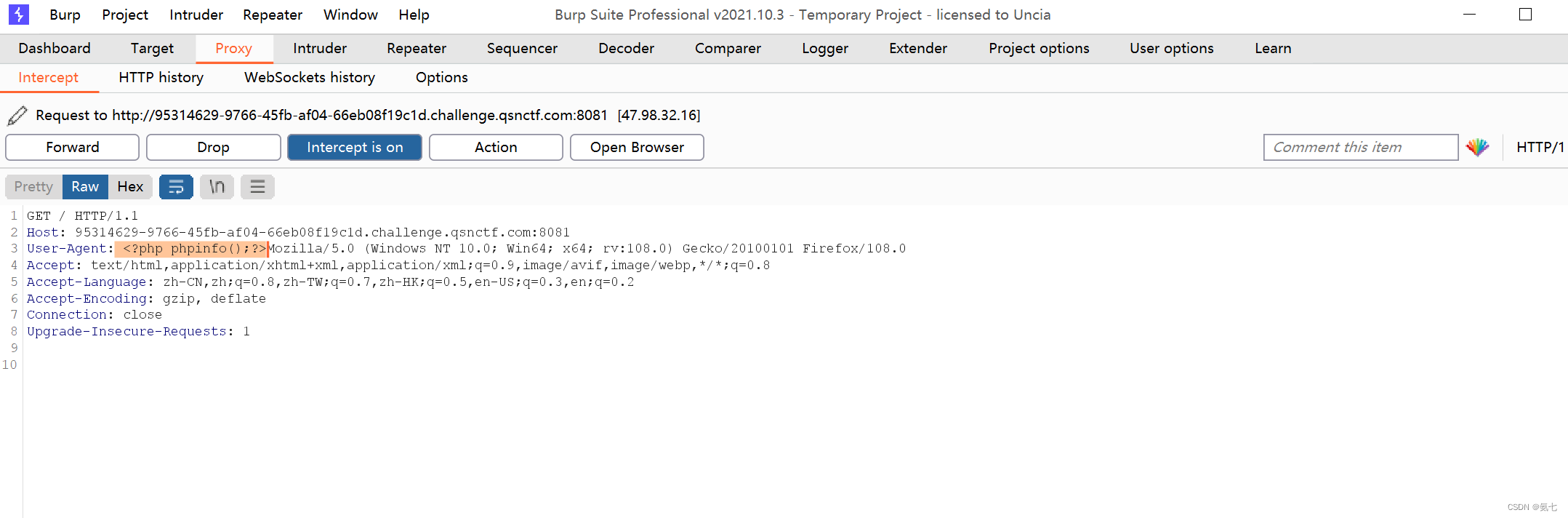Forward the intercepted request
This screenshot has height=518, width=1568.
(x=72, y=147)
